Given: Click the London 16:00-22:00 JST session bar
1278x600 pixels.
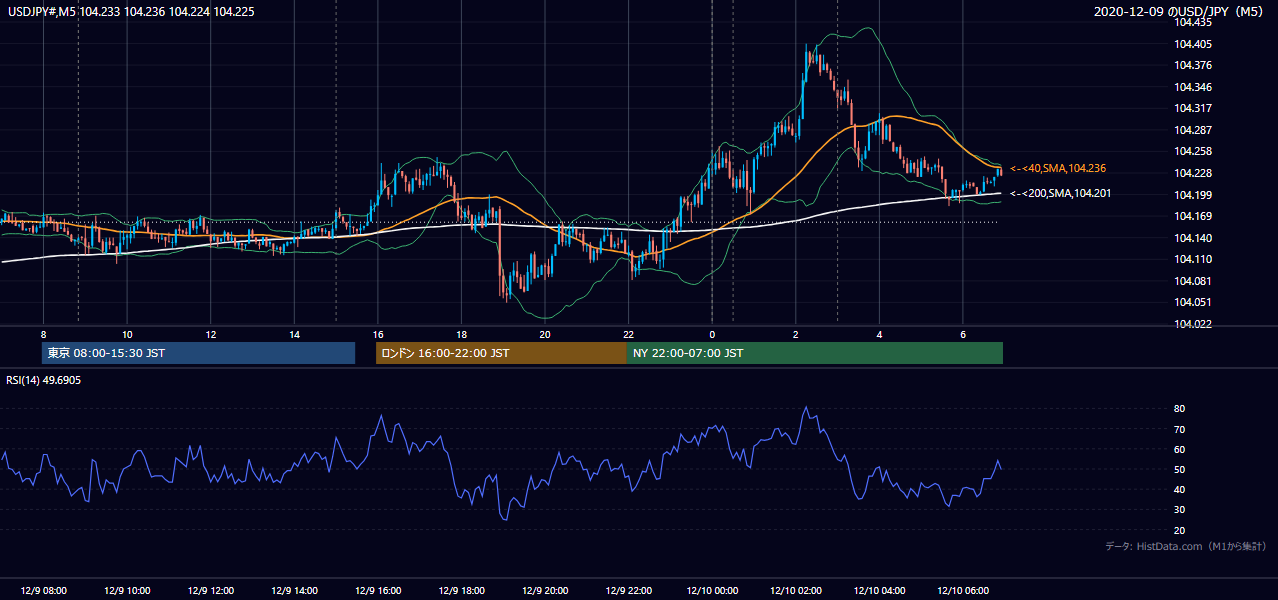Looking at the screenshot, I should (x=501, y=353).
